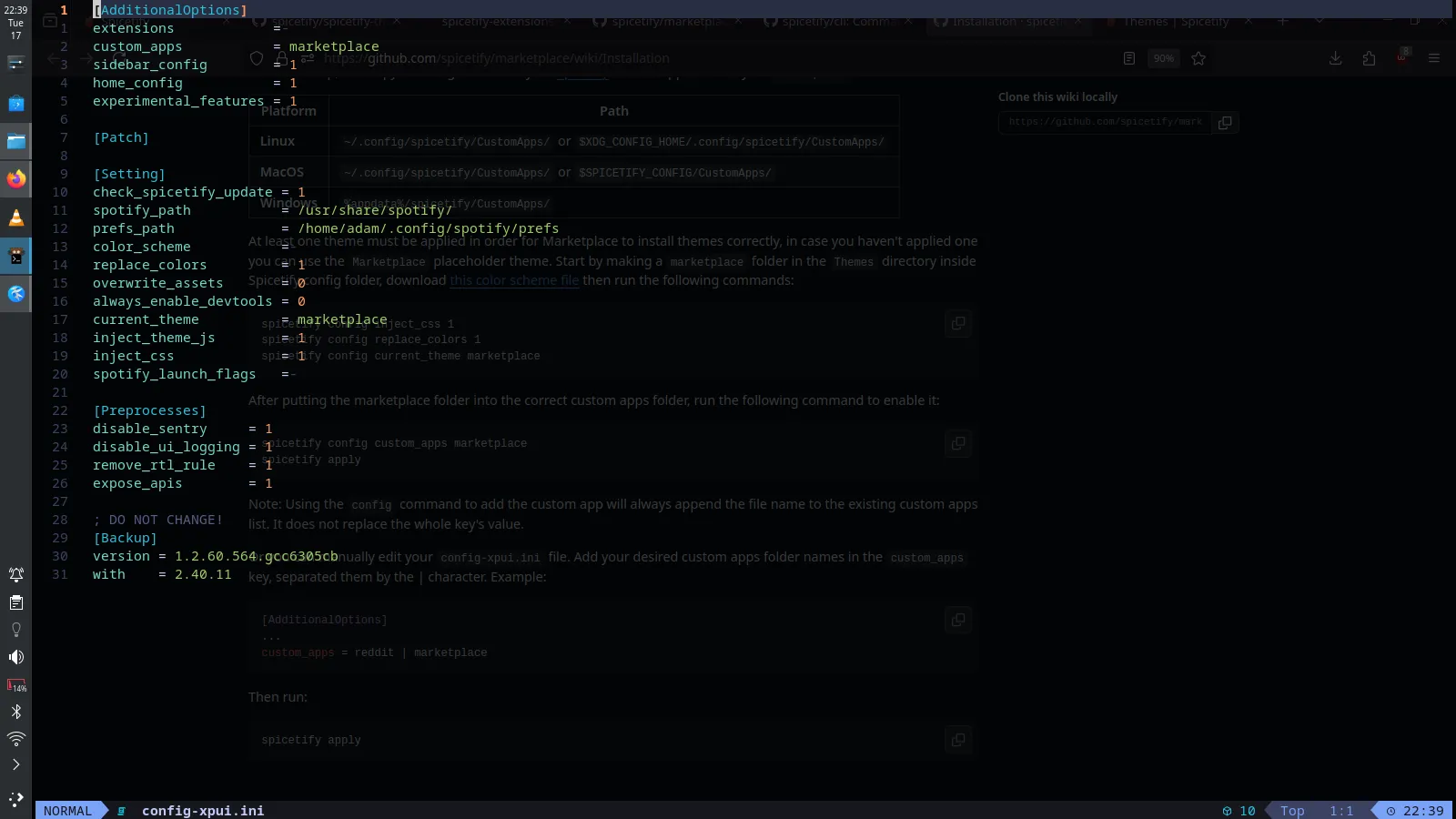Switch to Firefox from the panel
Screen dimensions: 1456x819
coord(15,179)
